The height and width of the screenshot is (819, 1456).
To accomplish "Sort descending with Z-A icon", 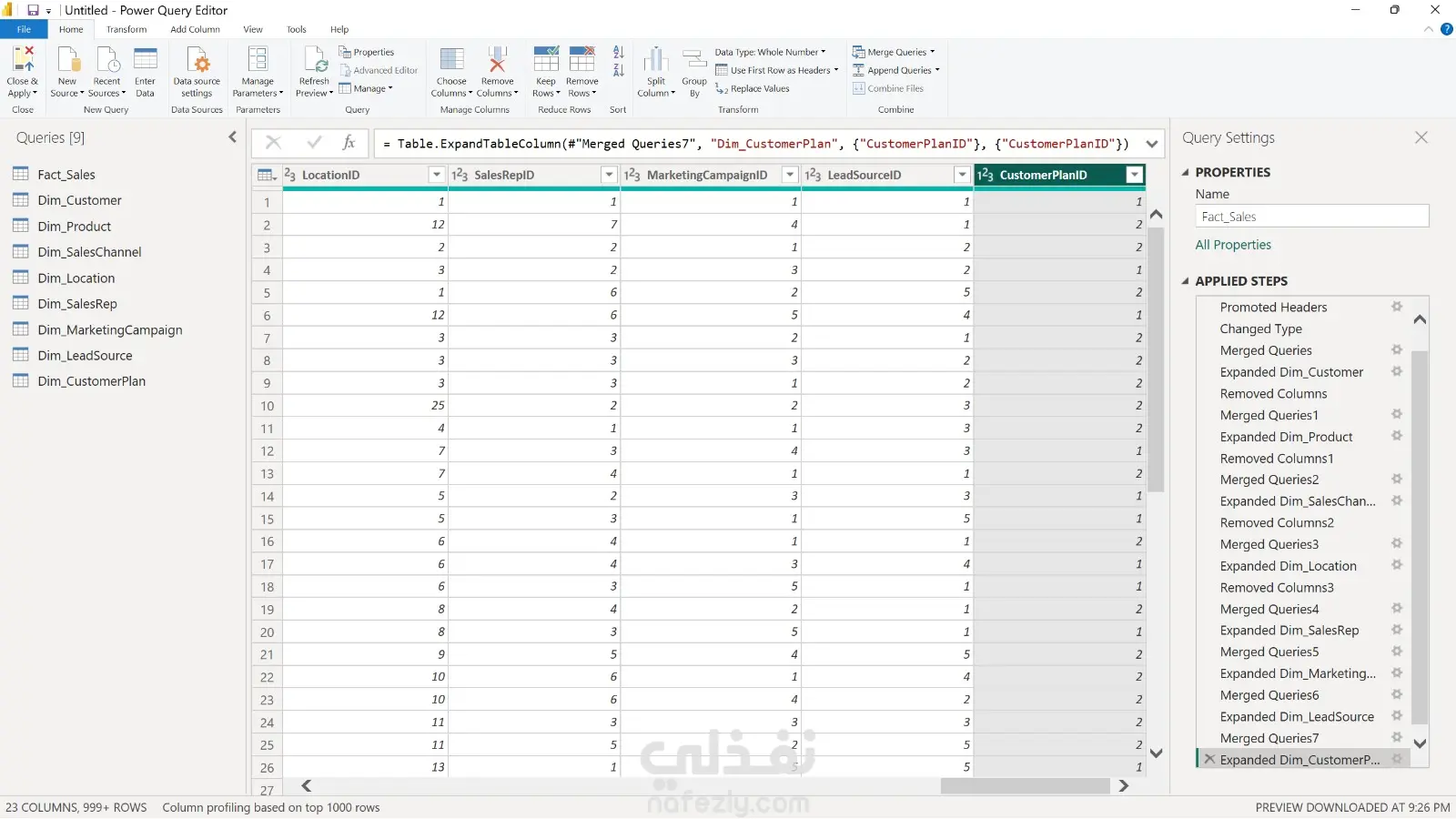I will pos(619,70).
